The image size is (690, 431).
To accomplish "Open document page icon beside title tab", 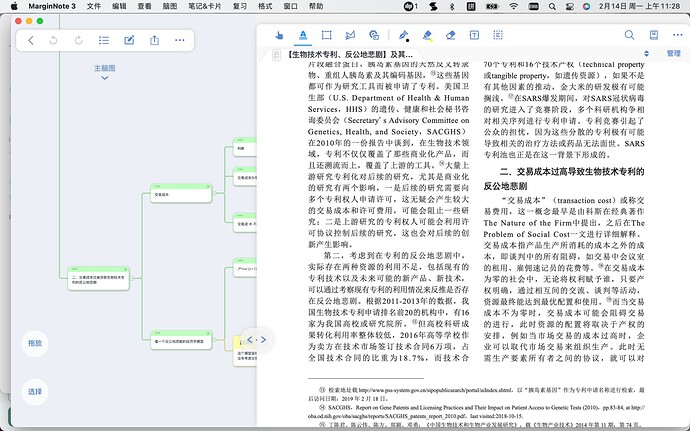I will 276,55.
